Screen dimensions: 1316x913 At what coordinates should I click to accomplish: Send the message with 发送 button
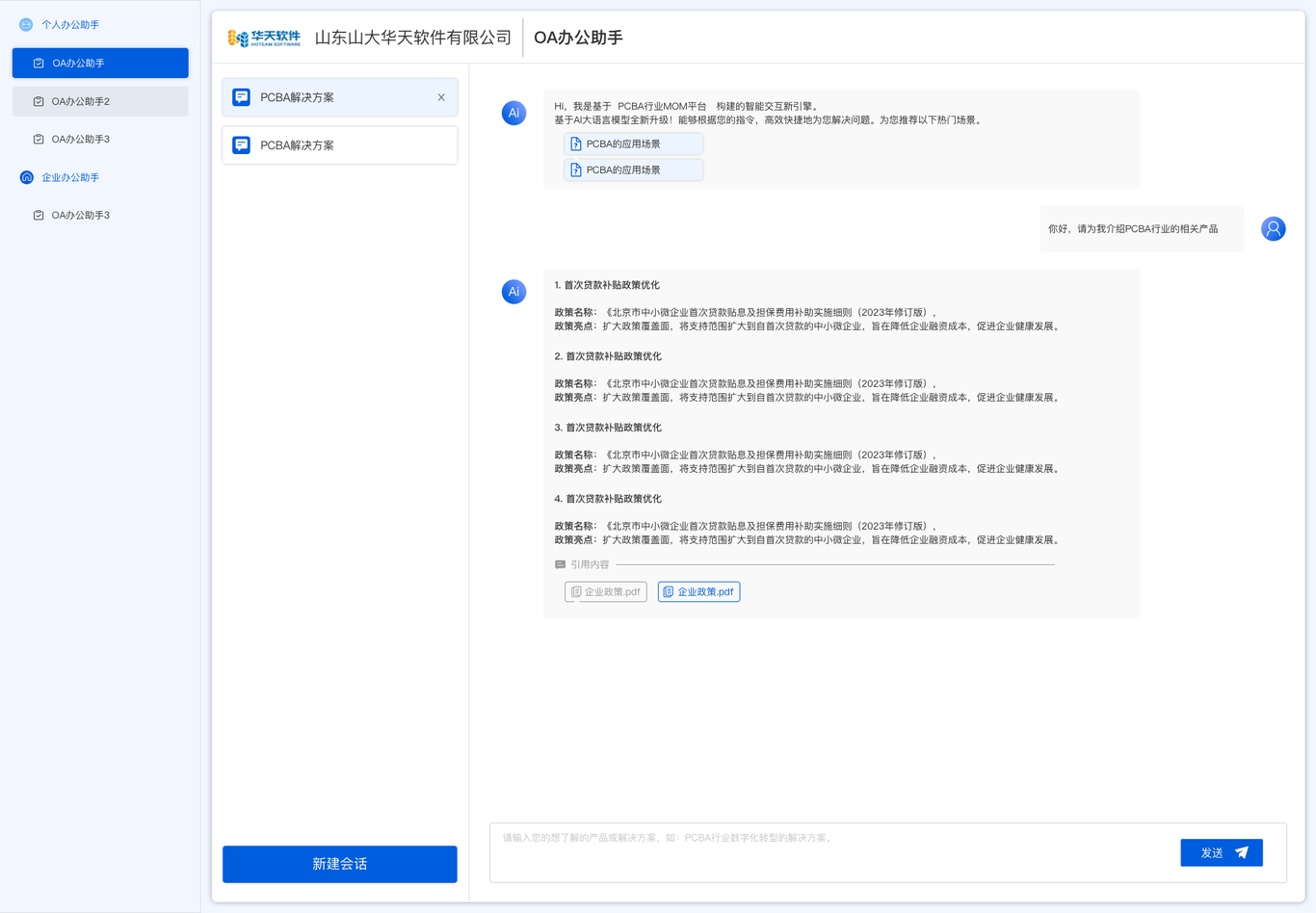pos(1221,852)
